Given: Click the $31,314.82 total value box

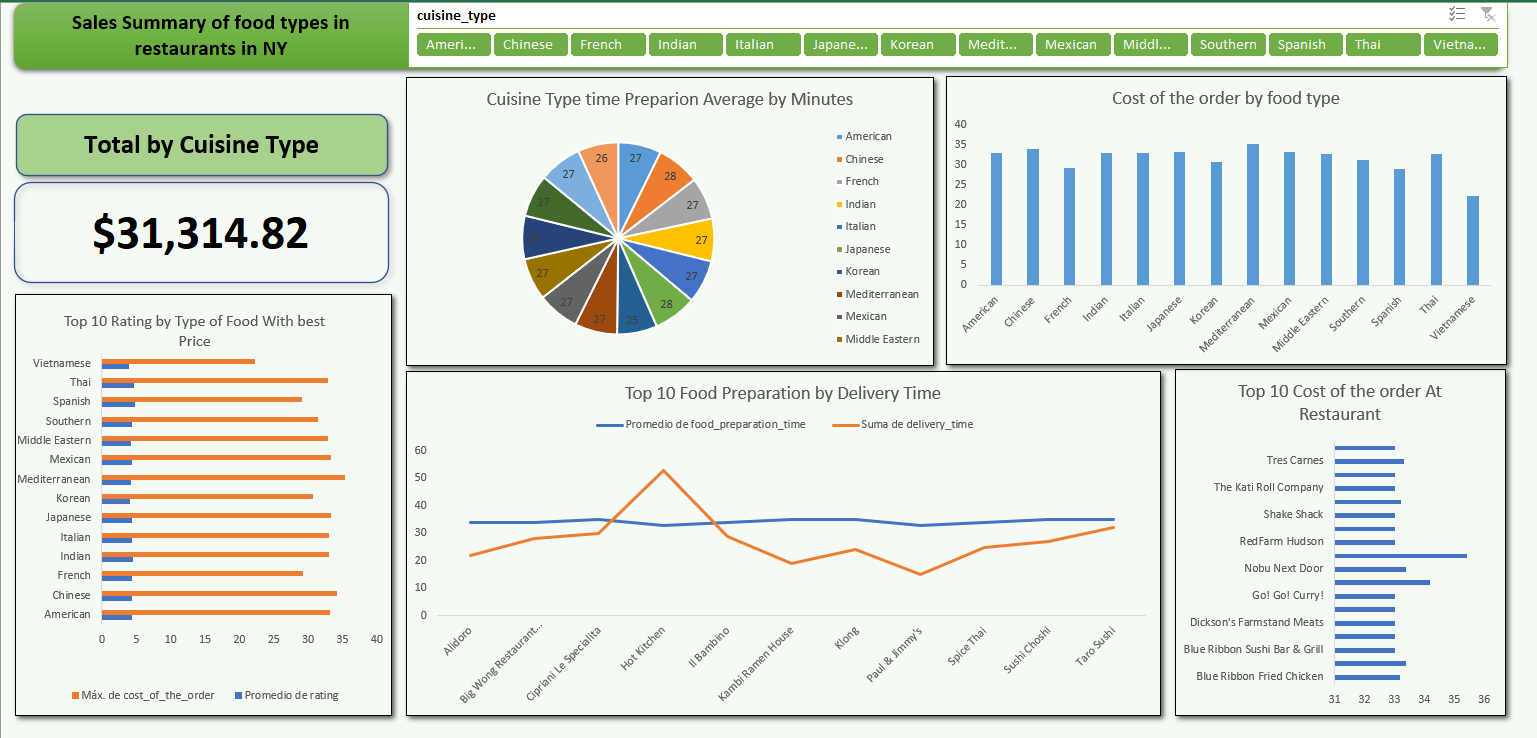Looking at the screenshot, I should tap(201, 231).
